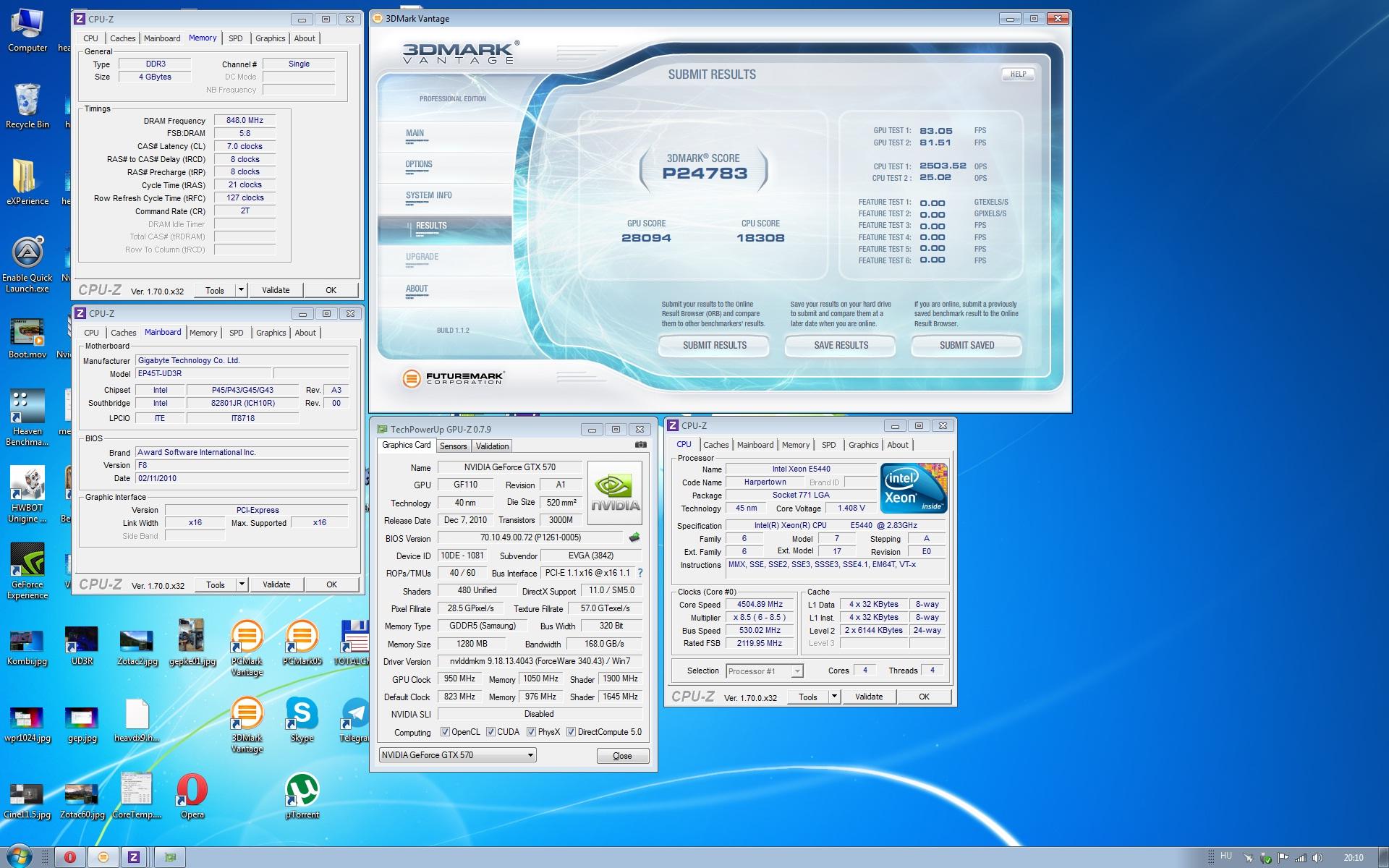This screenshot has width=1389, height=868.
Task: Toggle the CUDA checkbox in GPU-Z
Action: 490,732
